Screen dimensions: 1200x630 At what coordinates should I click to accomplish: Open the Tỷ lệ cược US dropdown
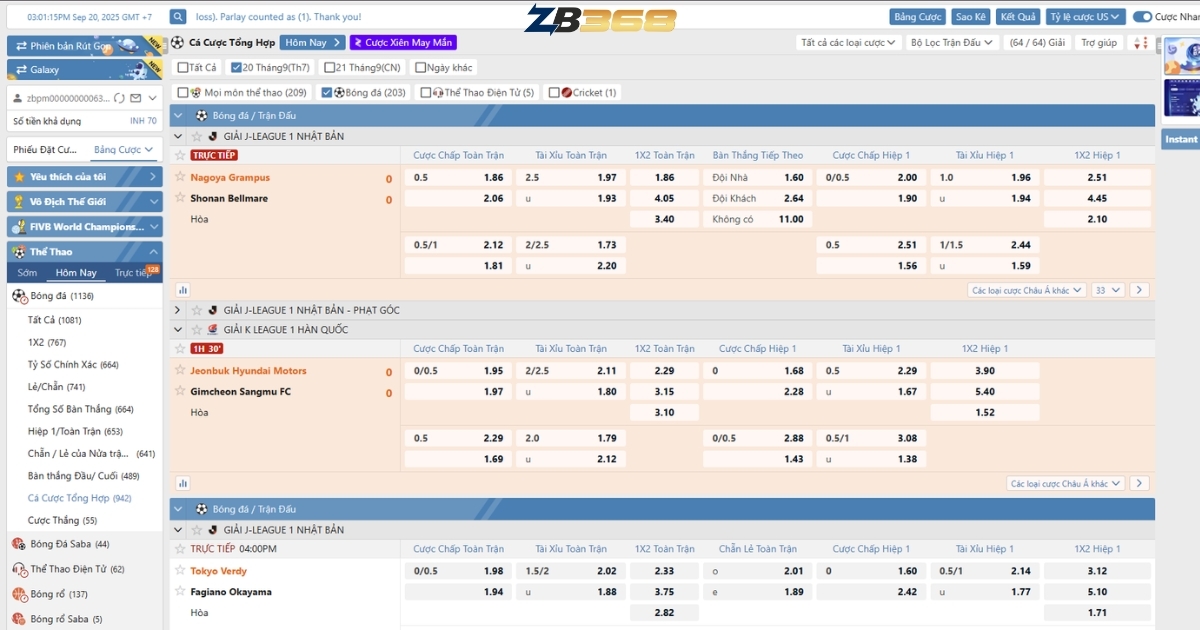coord(1086,17)
